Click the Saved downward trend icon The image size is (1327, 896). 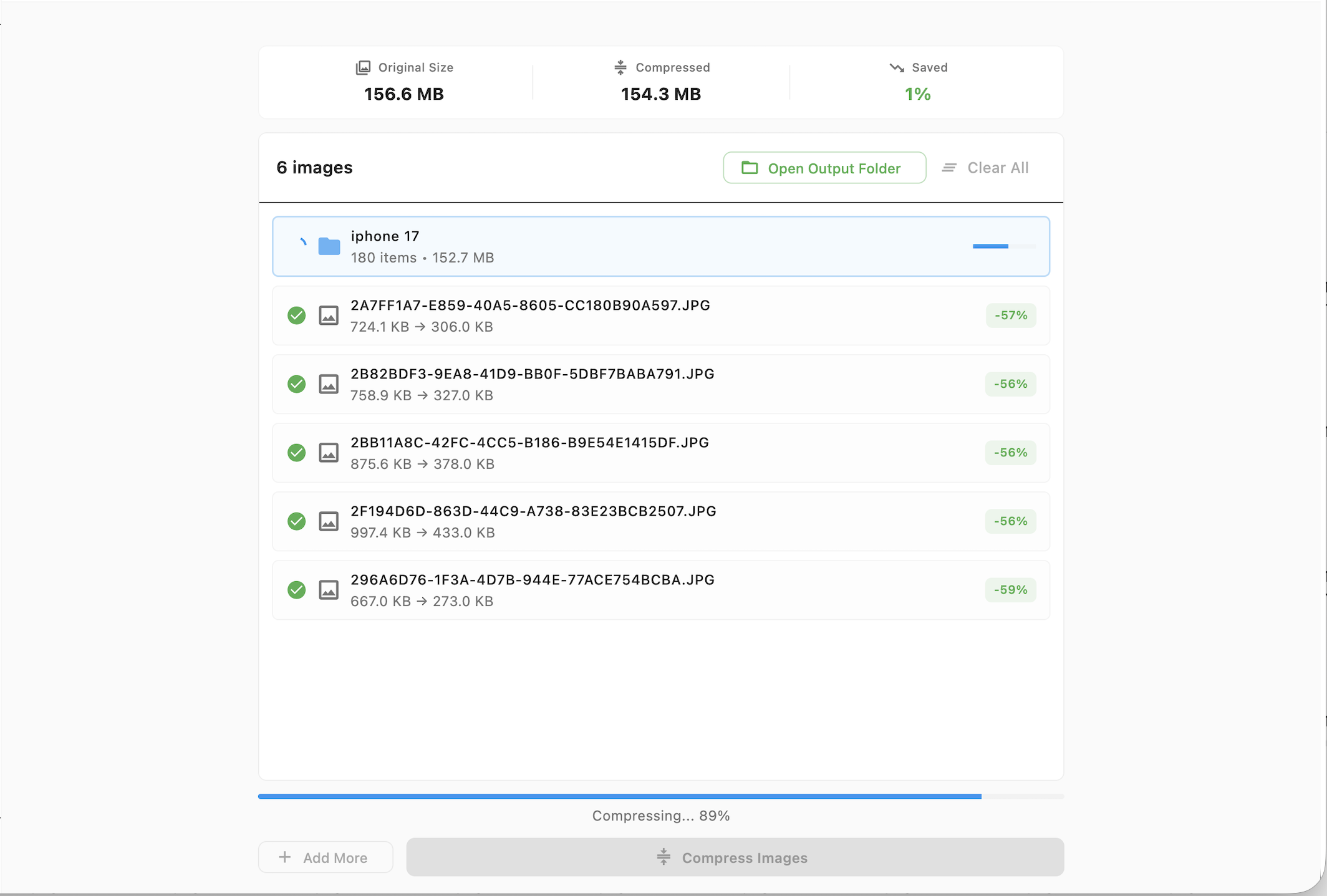[x=897, y=67]
